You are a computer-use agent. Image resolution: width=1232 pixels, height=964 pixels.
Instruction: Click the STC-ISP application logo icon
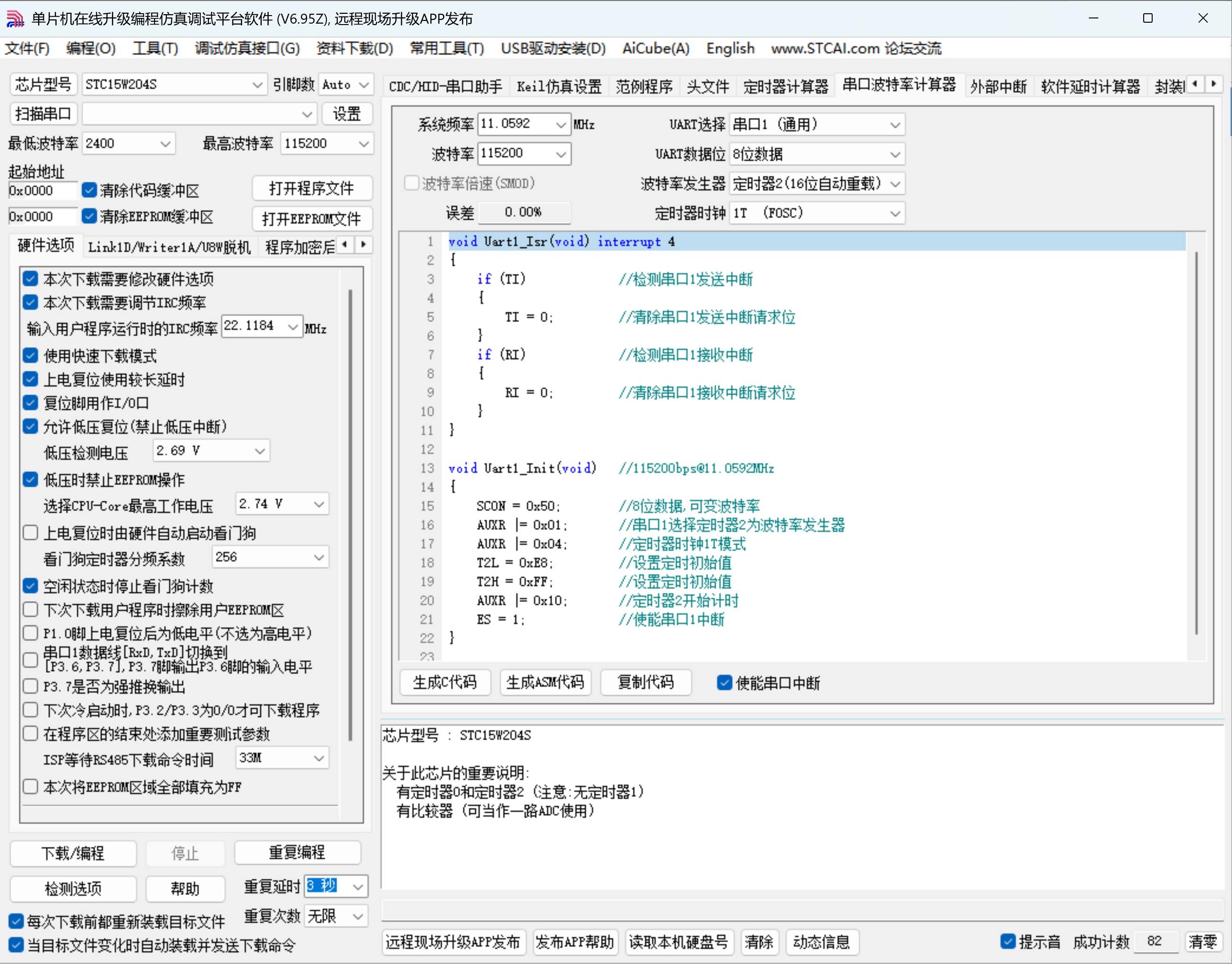[15, 18]
